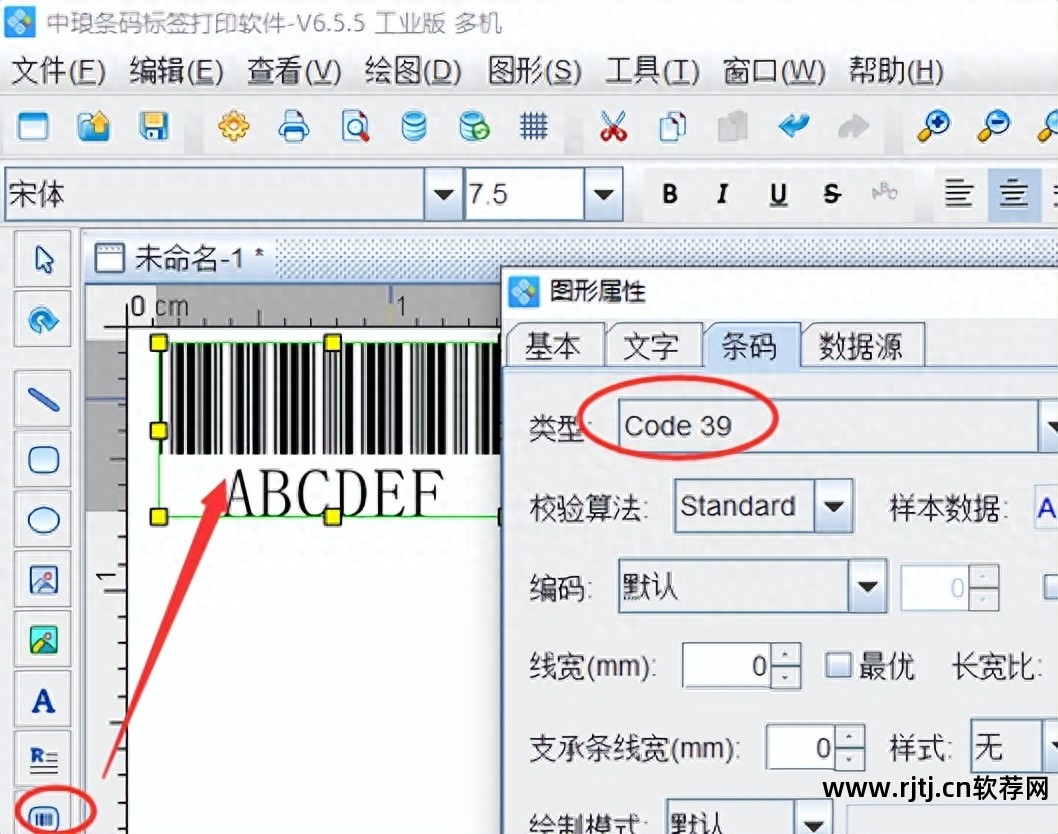
Task: Click the undo arrow icon
Action: click(x=795, y=127)
